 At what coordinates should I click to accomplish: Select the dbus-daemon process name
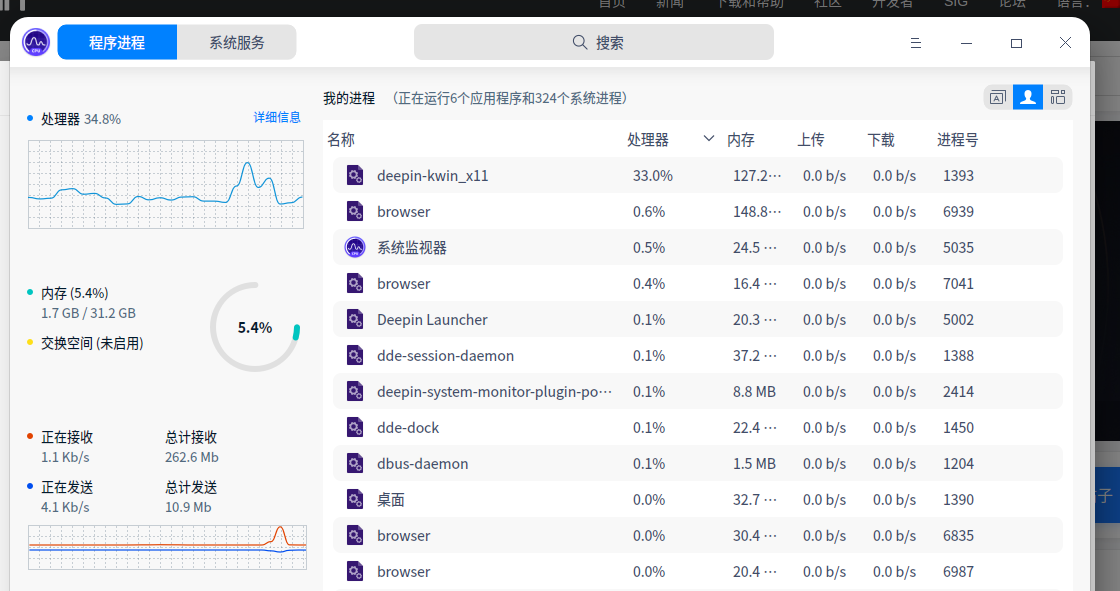[x=423, y=463]
